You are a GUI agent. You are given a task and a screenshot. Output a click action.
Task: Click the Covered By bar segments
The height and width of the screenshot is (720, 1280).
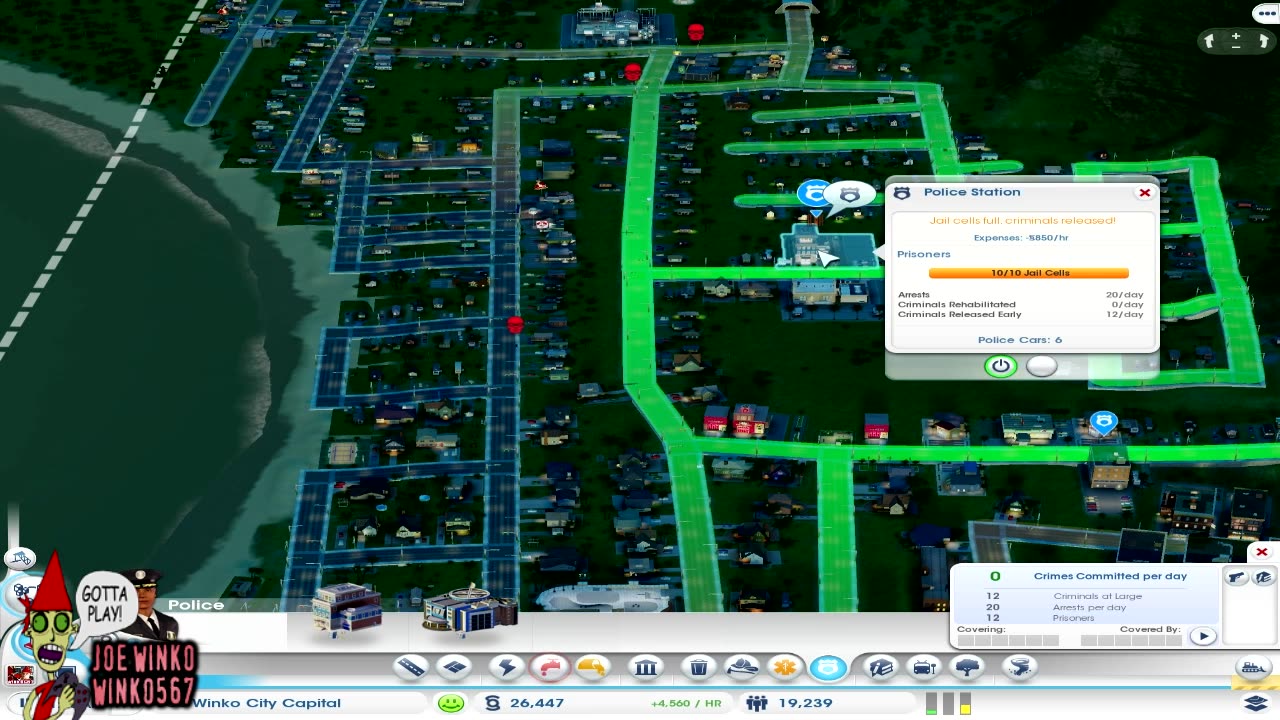[x=1131, y=640]
